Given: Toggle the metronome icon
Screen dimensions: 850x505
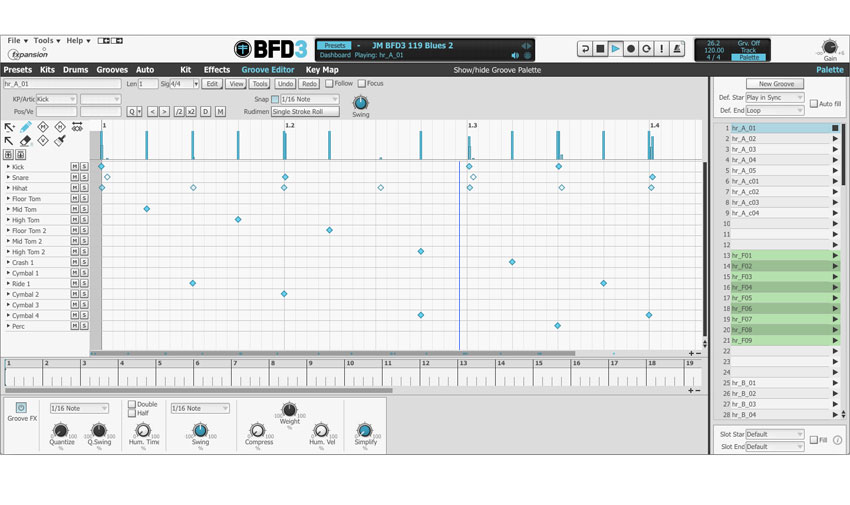Looking at the screenshot, I should click(677, 49).
